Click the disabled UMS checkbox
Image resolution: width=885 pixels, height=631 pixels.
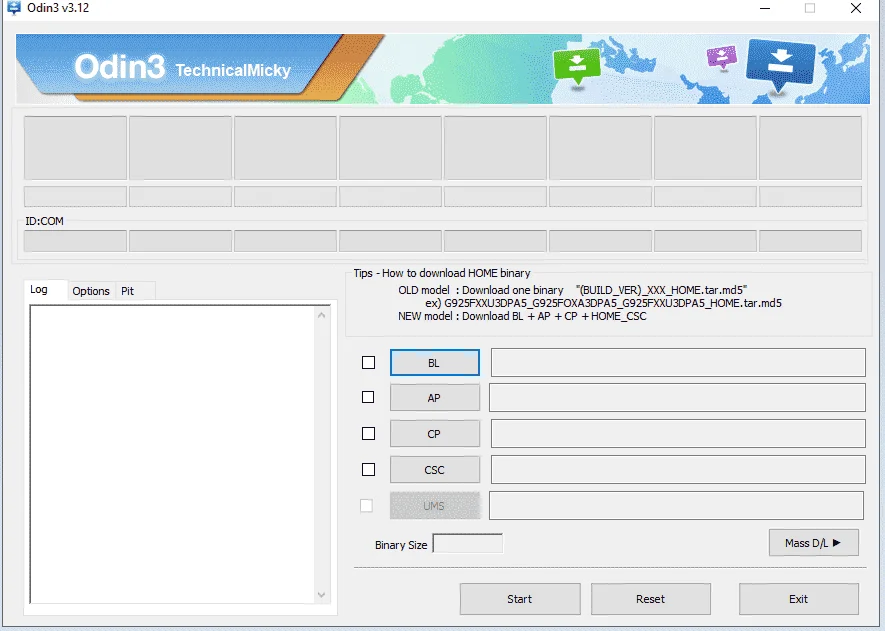366,506
